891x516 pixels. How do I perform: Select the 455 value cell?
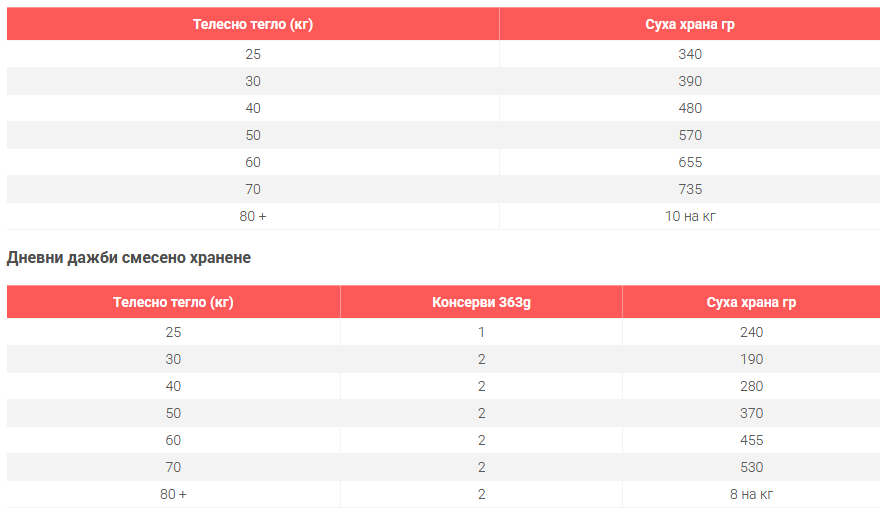[x=752, y=440]
